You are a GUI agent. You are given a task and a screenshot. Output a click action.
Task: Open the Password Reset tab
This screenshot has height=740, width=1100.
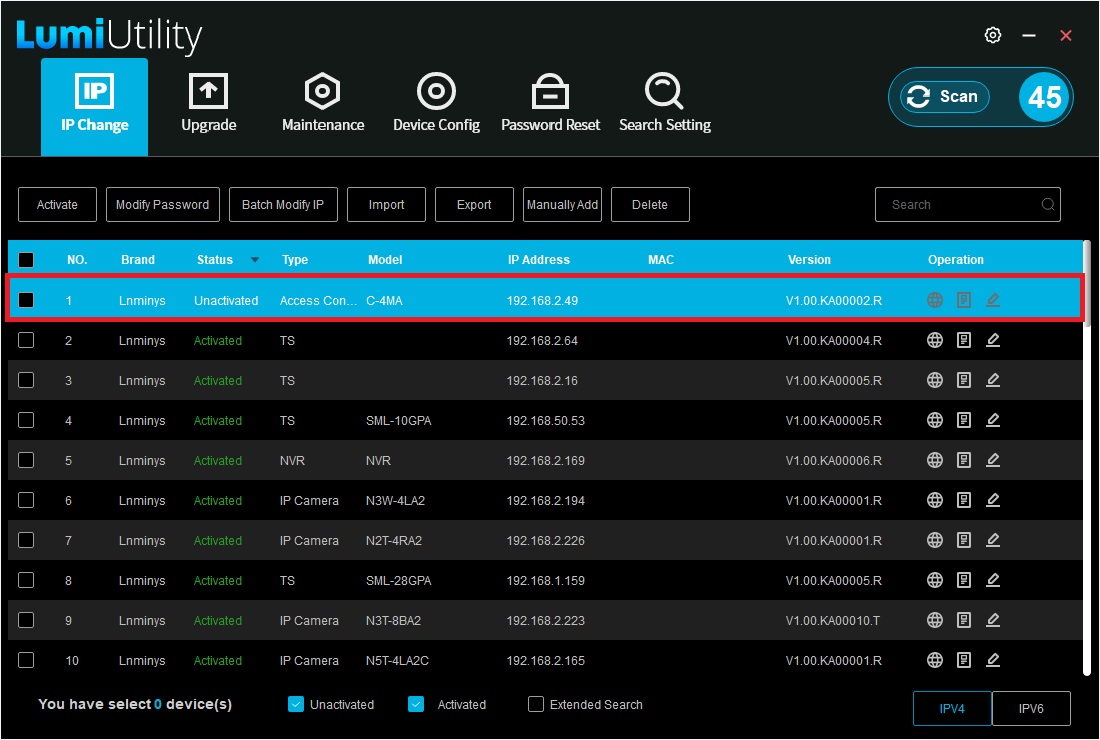click(x=551, y=103)
